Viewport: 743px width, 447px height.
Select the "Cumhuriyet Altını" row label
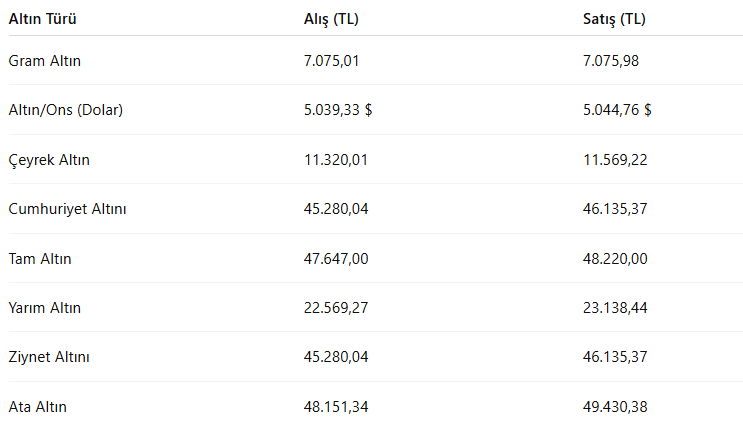[x=67, y=209]
